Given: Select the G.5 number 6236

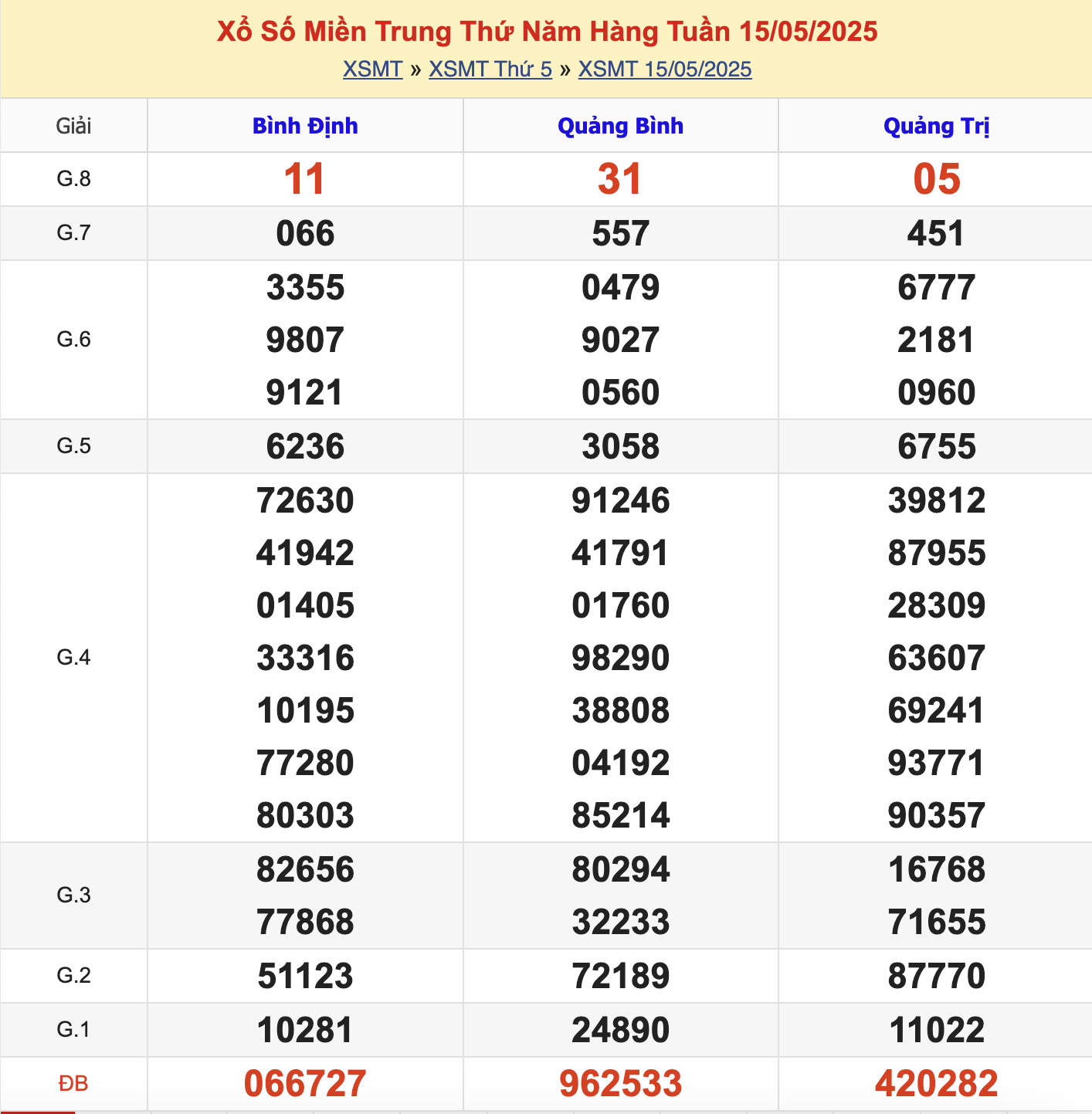Looking at the screenshot, I should pos(305,447).
